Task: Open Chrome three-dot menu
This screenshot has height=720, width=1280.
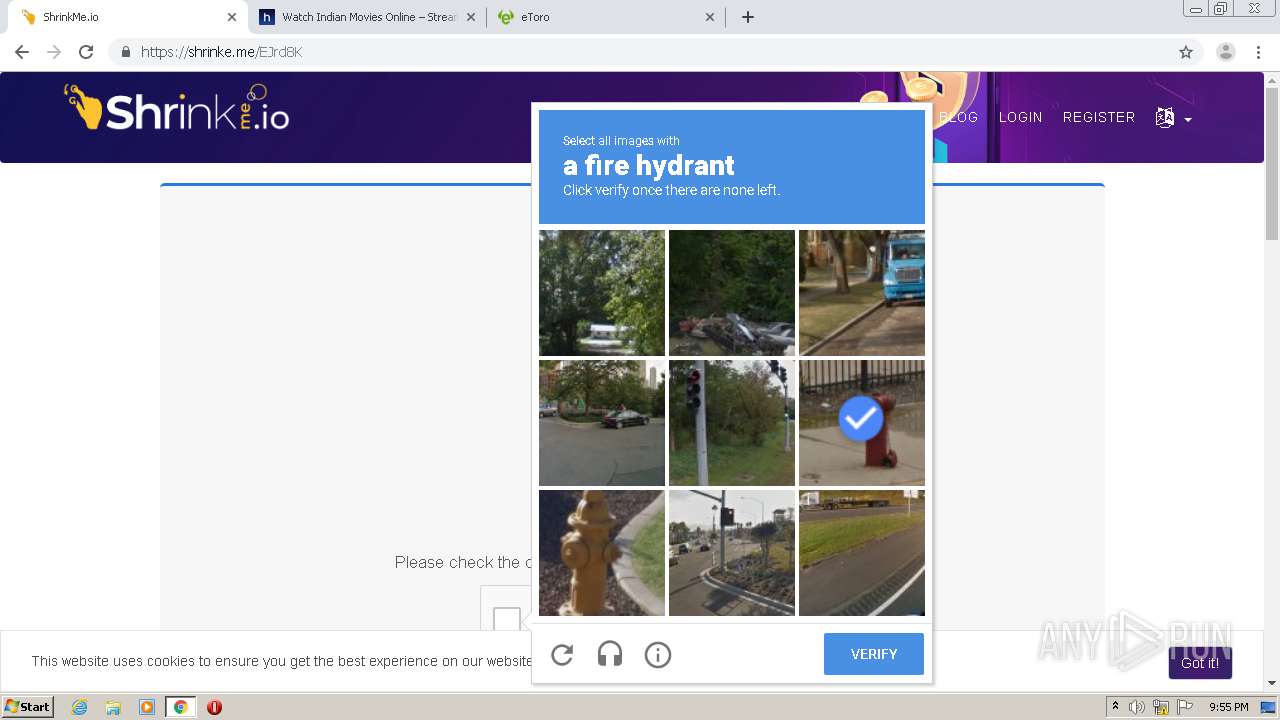Action: [1258, 52]
